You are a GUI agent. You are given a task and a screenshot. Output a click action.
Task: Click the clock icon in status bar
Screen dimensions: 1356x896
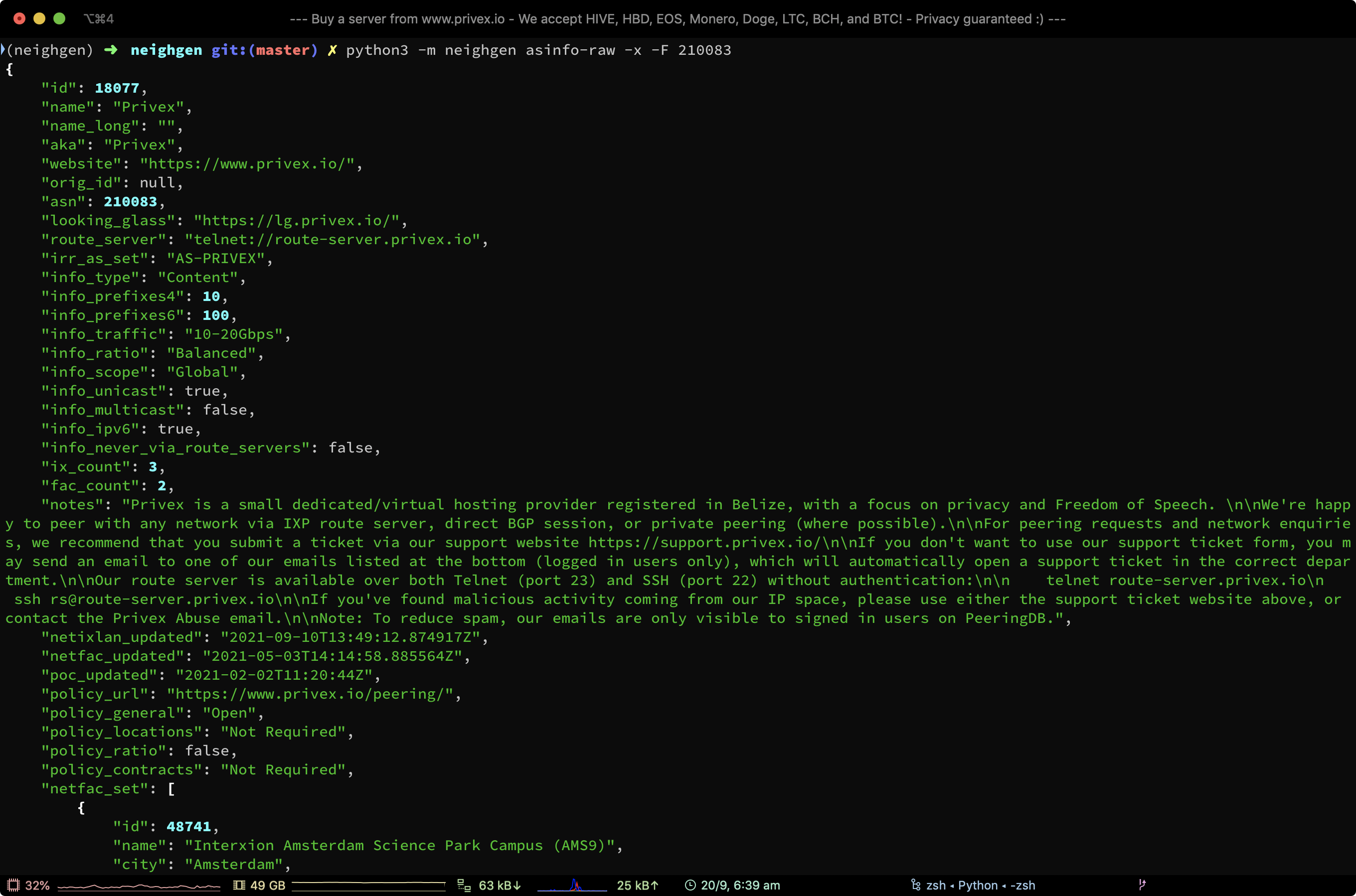coord(690,885)
